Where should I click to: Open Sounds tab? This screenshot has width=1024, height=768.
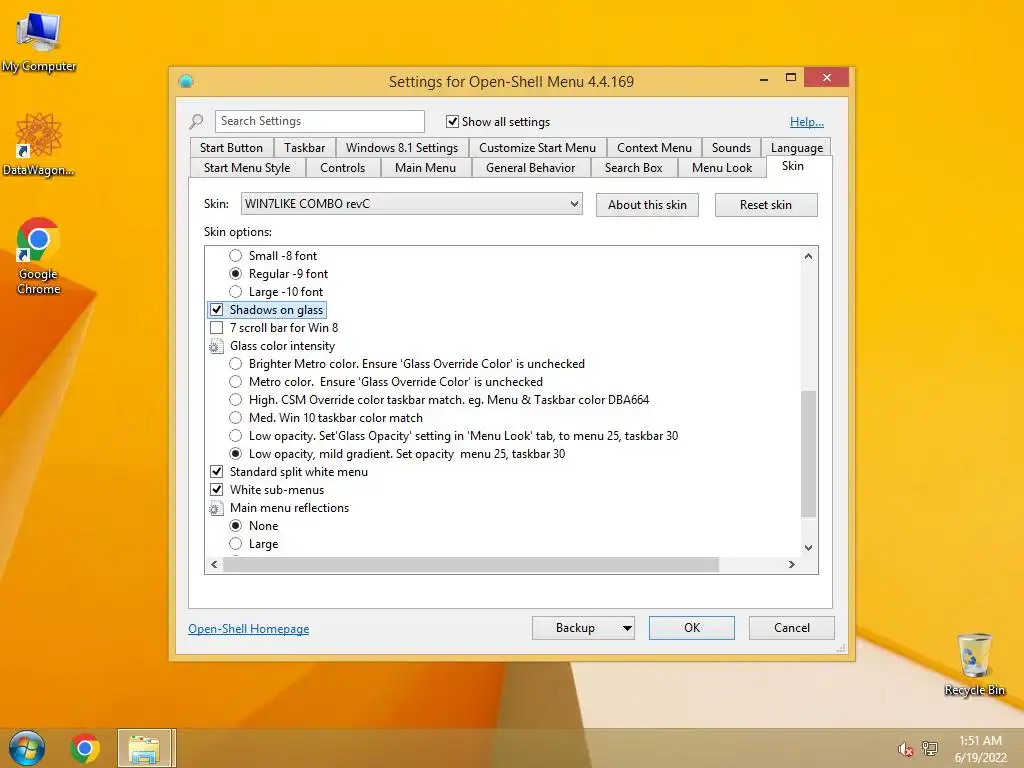point(731,148)
